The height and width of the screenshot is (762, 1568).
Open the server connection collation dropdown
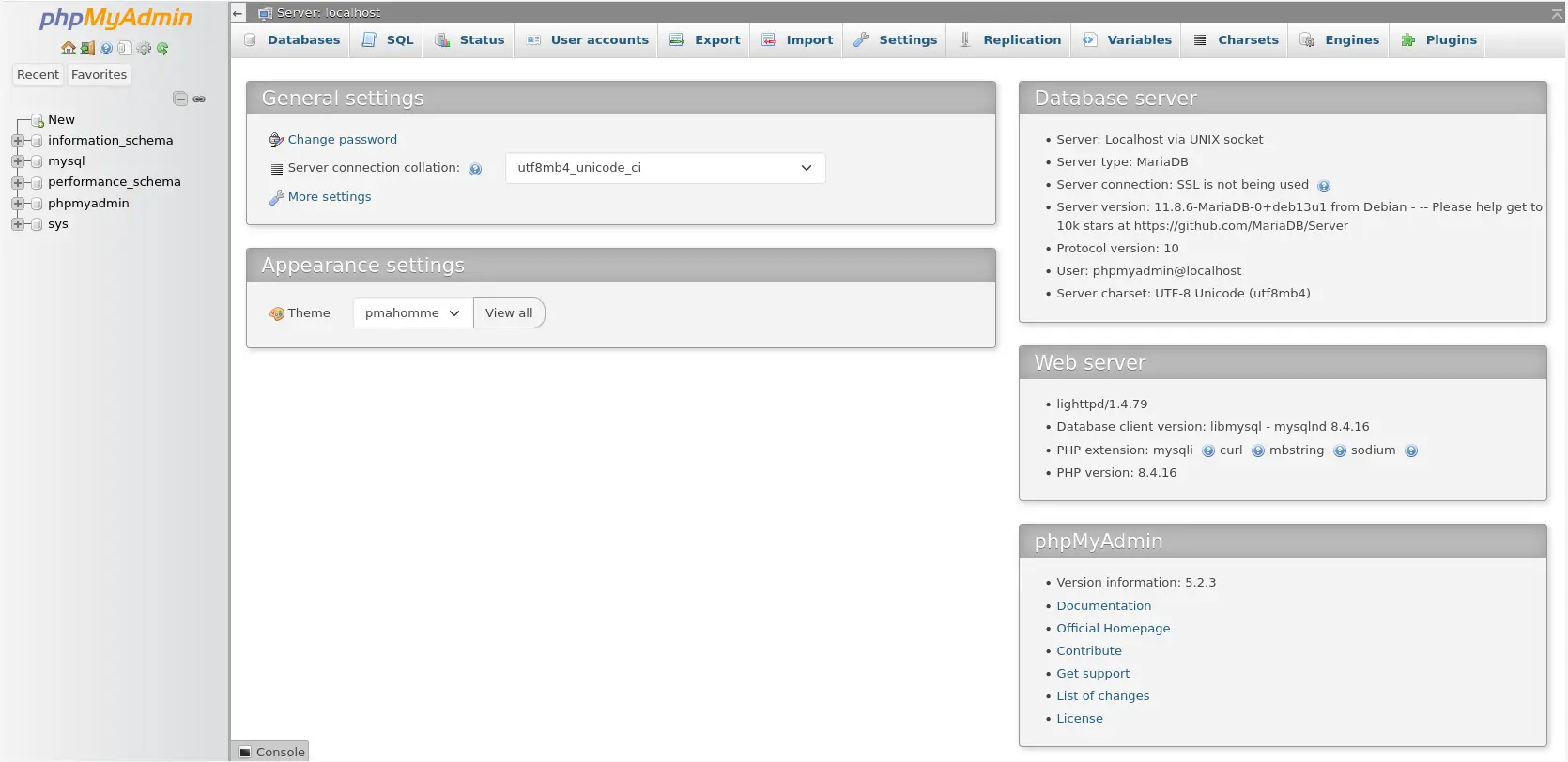(665, 168)
